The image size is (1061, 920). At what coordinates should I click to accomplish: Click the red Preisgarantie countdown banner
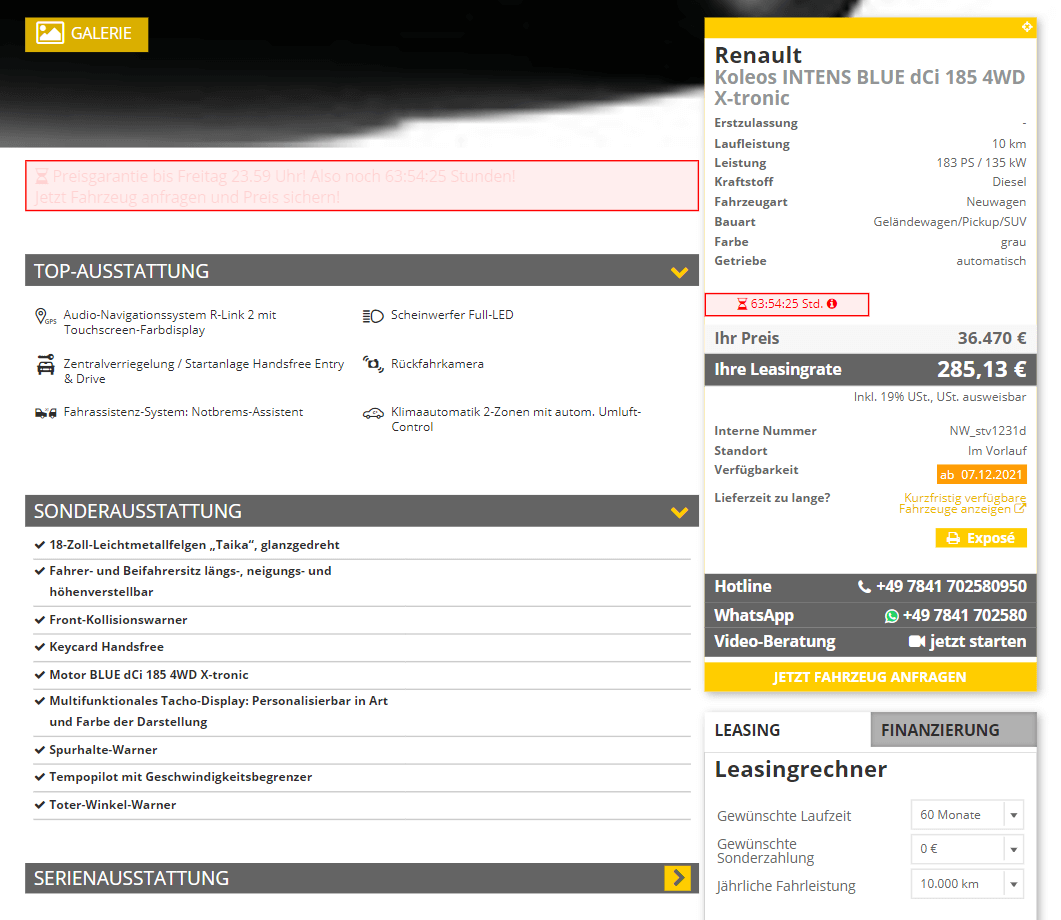point(362,186)
